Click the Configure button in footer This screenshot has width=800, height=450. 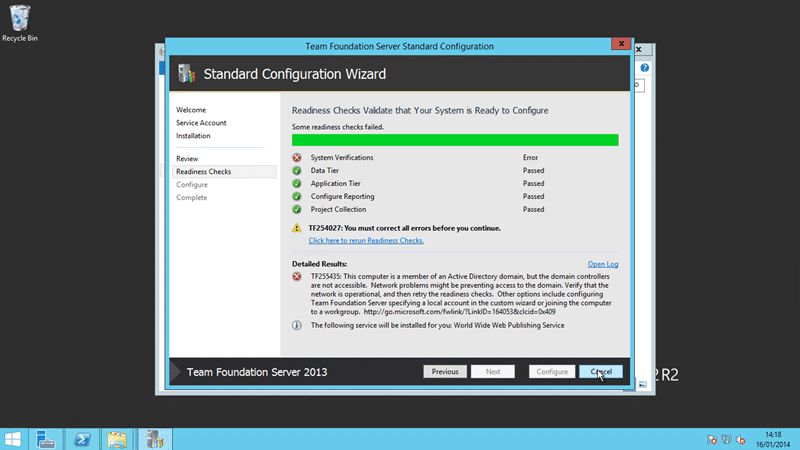(x=552, y=371)
